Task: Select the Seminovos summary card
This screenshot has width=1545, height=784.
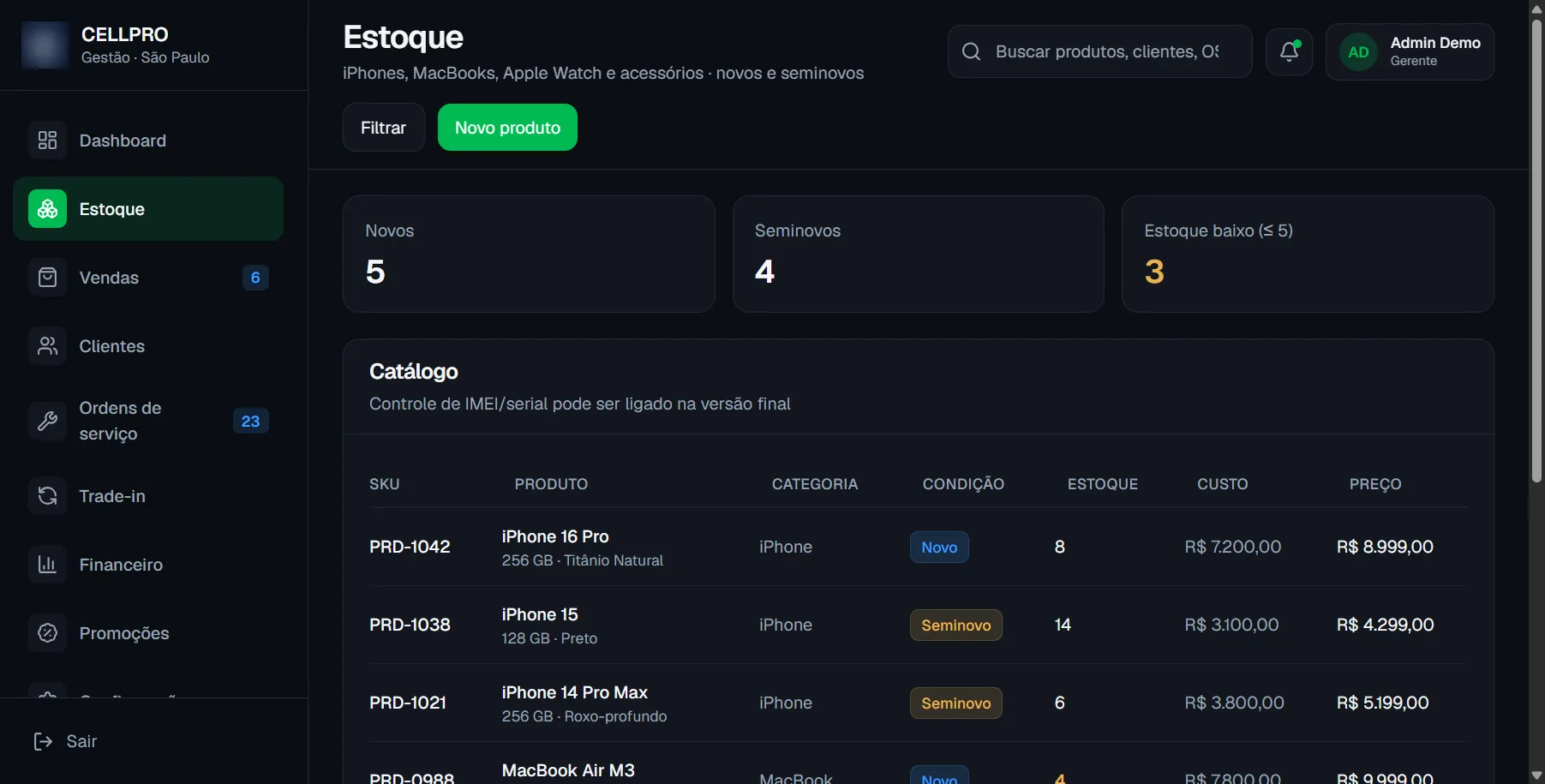Action: [918, 254]
